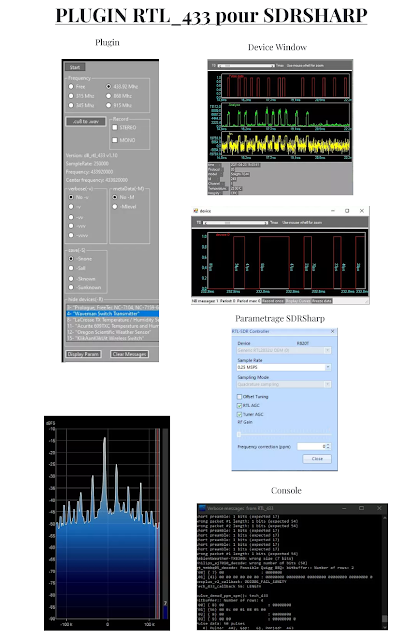Click the Frequency correction ppm stepper

pyautogui.click(x=328, y=447)
